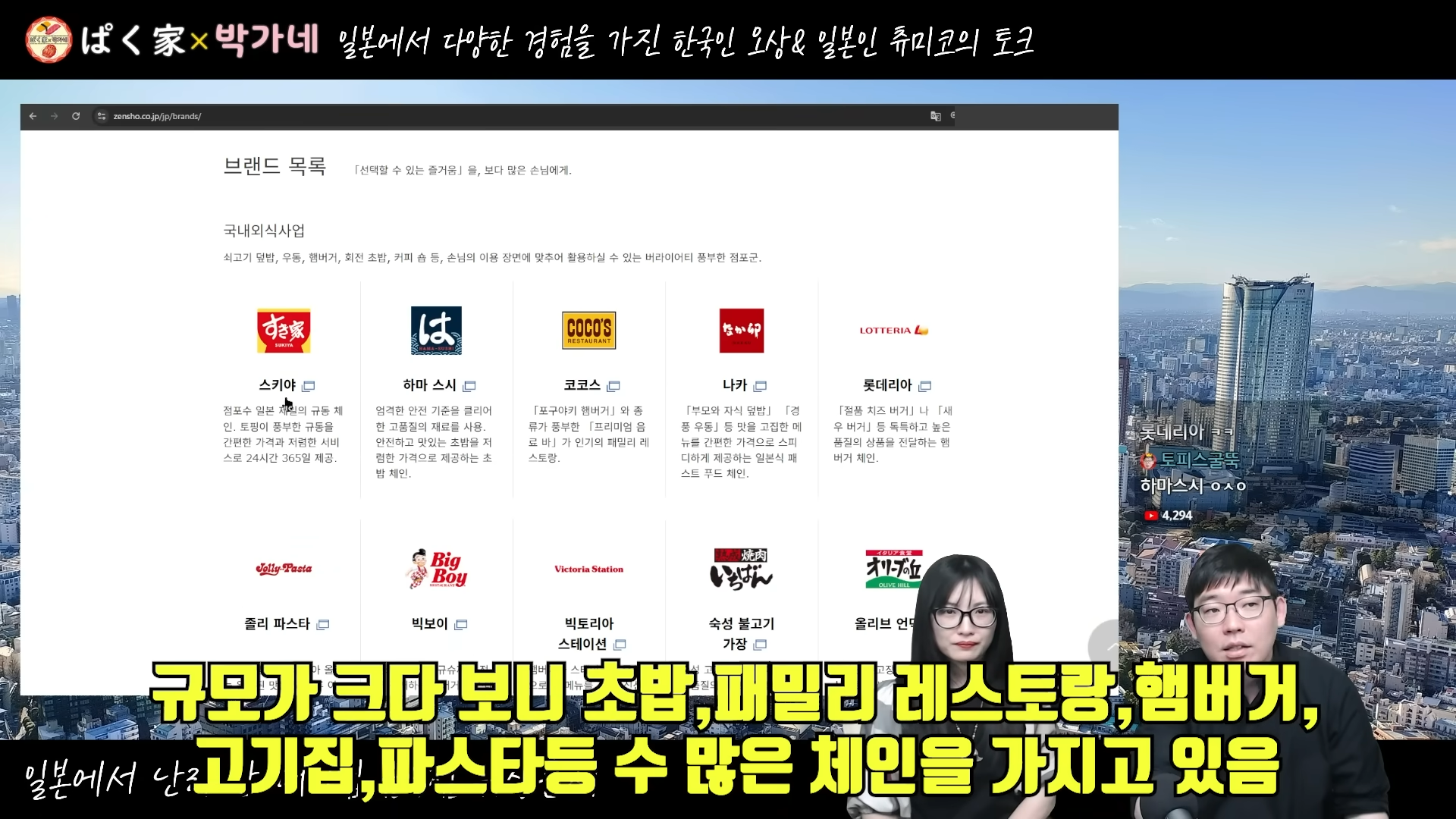Open the 빅토리아 스테이션 brand link
1456x819 pixels.
coord(589,634)
